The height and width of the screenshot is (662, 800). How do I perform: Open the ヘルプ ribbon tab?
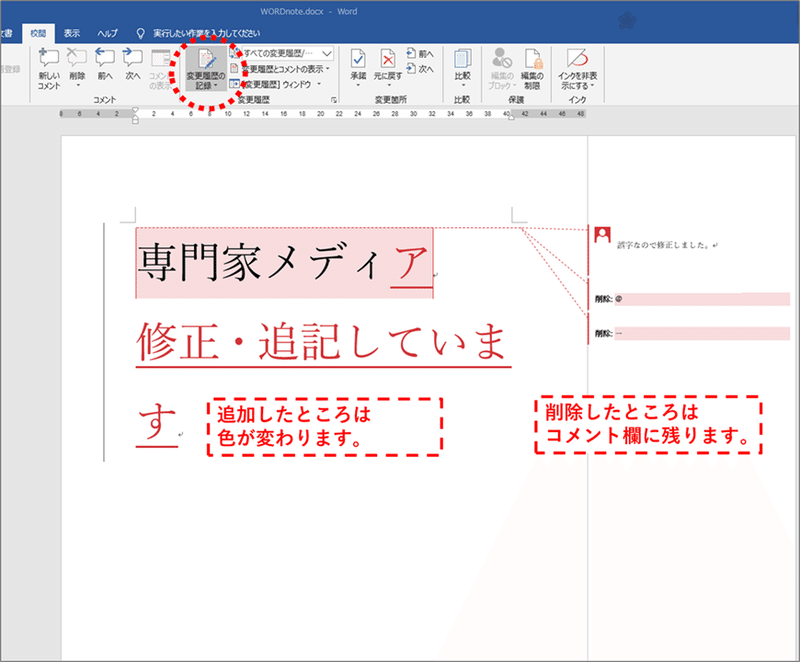click(x=107, y=33)
